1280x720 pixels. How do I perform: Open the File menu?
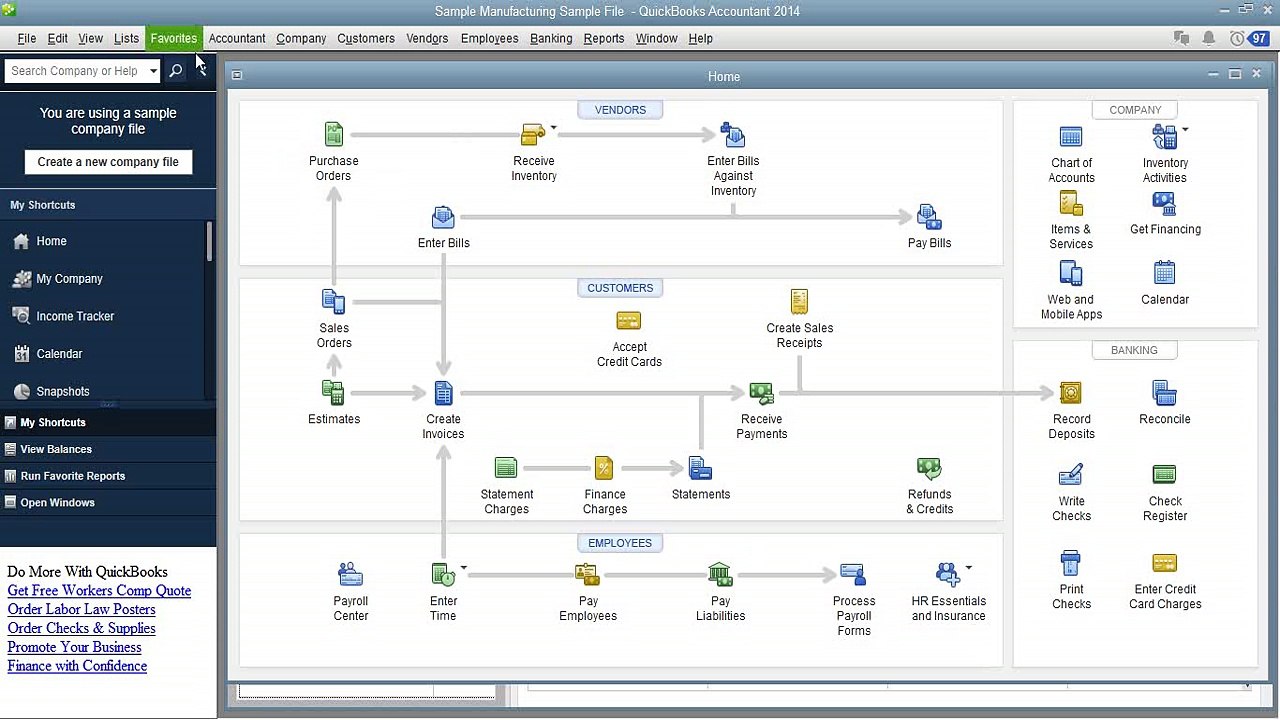click(x=27, y=38)
